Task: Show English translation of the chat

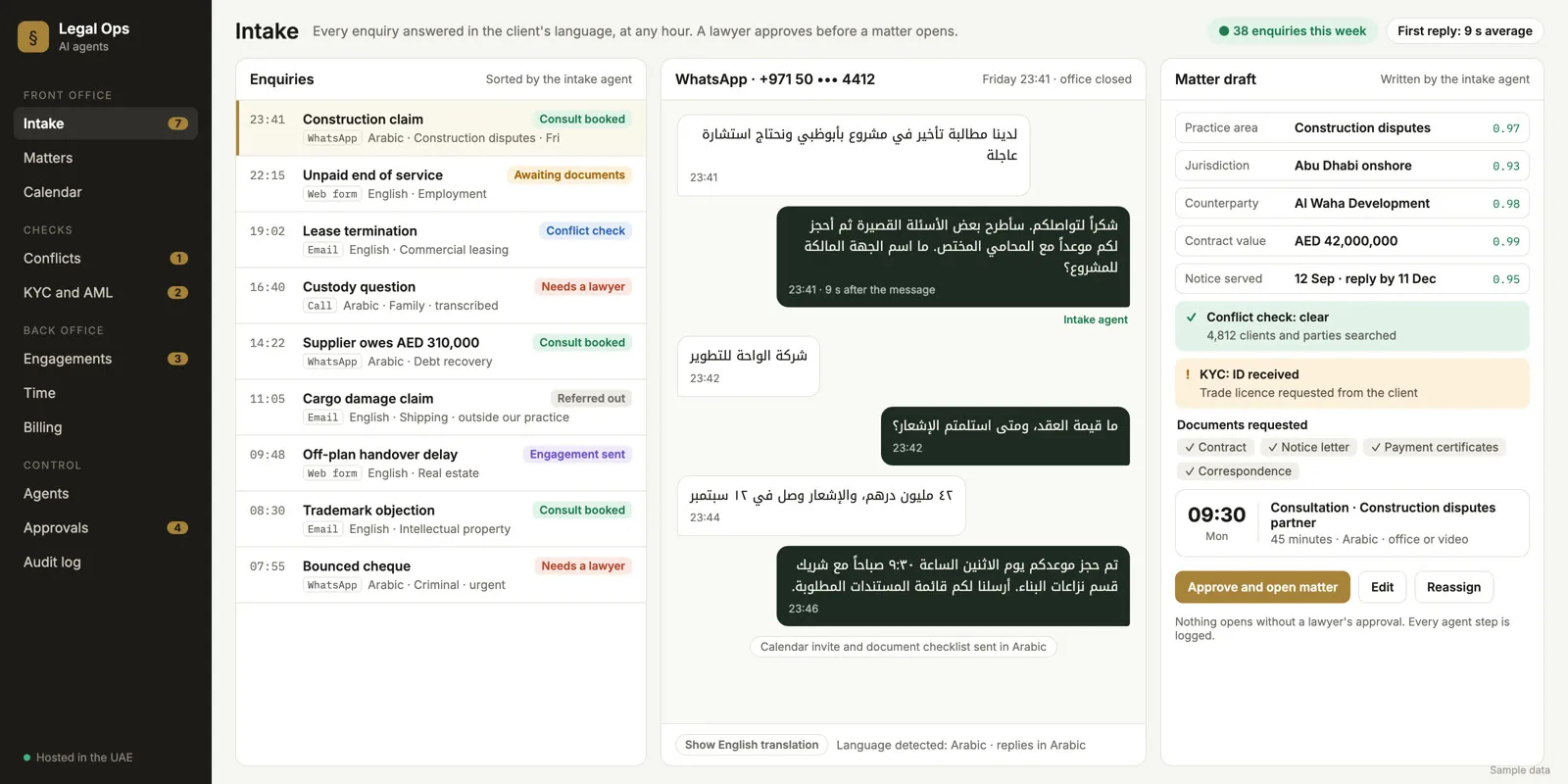Action: click(752, 745)
